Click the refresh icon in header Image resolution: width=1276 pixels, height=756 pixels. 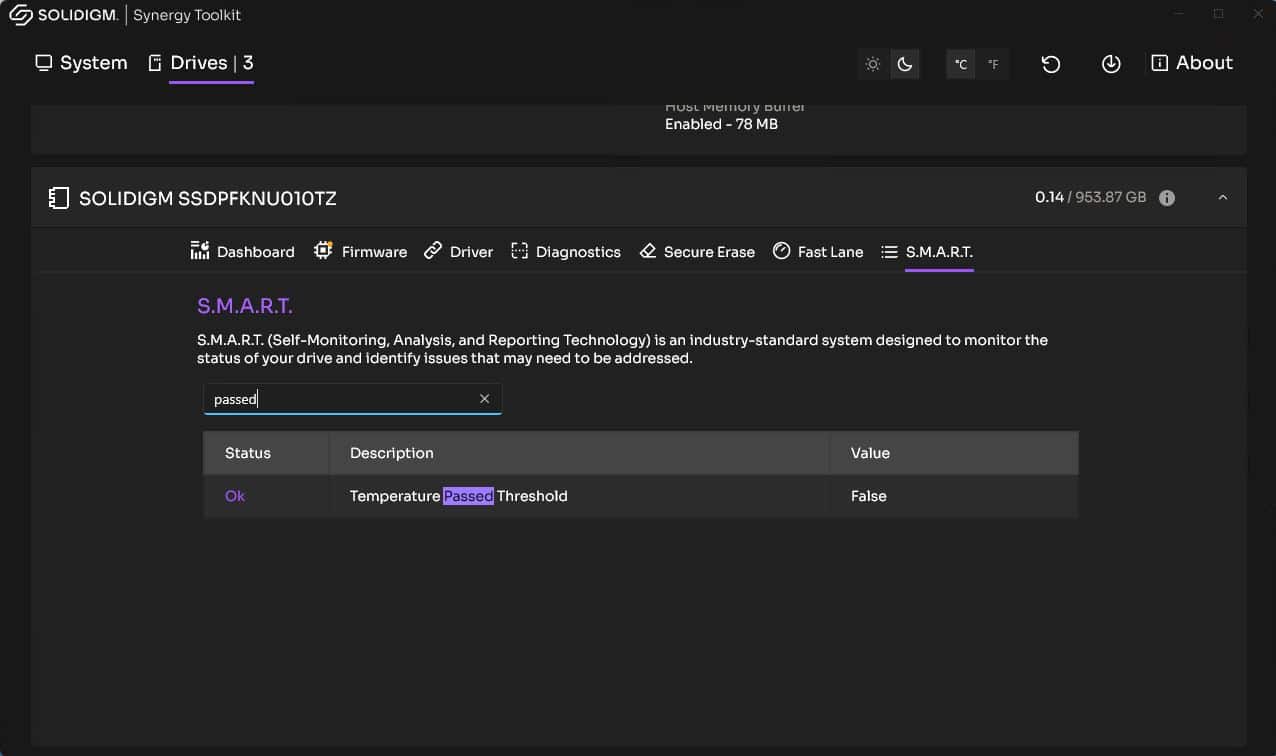point(1051,64)
